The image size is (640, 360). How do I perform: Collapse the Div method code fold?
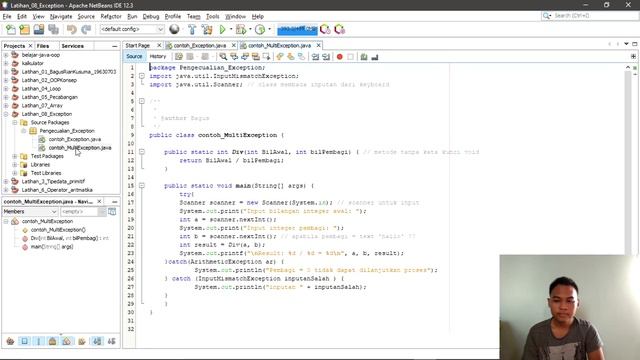point(142,152)
